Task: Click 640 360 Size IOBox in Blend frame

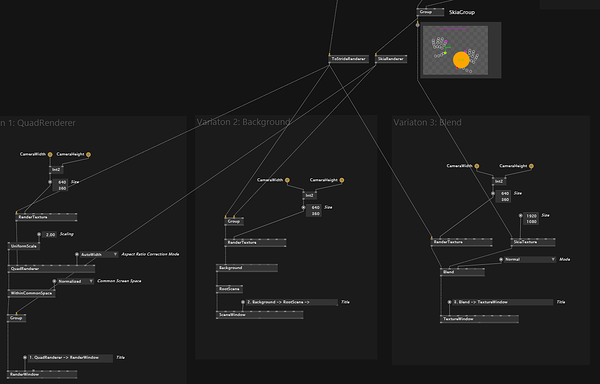Action: 504,197
